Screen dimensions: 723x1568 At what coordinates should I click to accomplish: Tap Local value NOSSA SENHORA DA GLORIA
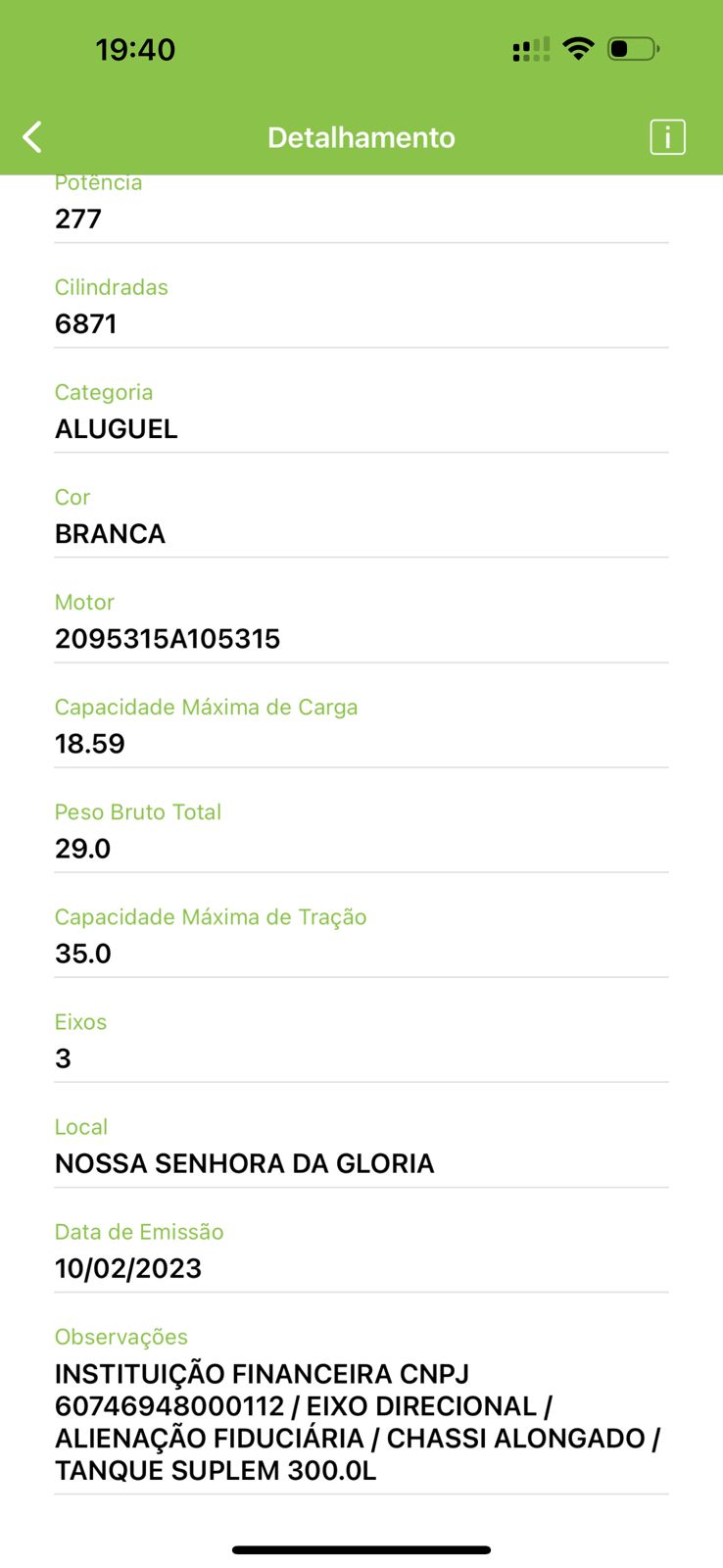click(245, 1162)
